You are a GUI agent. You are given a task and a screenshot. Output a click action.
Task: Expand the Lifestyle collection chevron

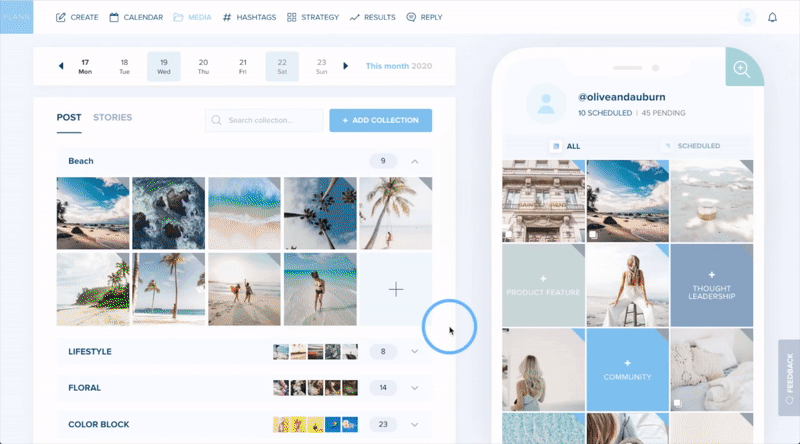coord(415,352)
